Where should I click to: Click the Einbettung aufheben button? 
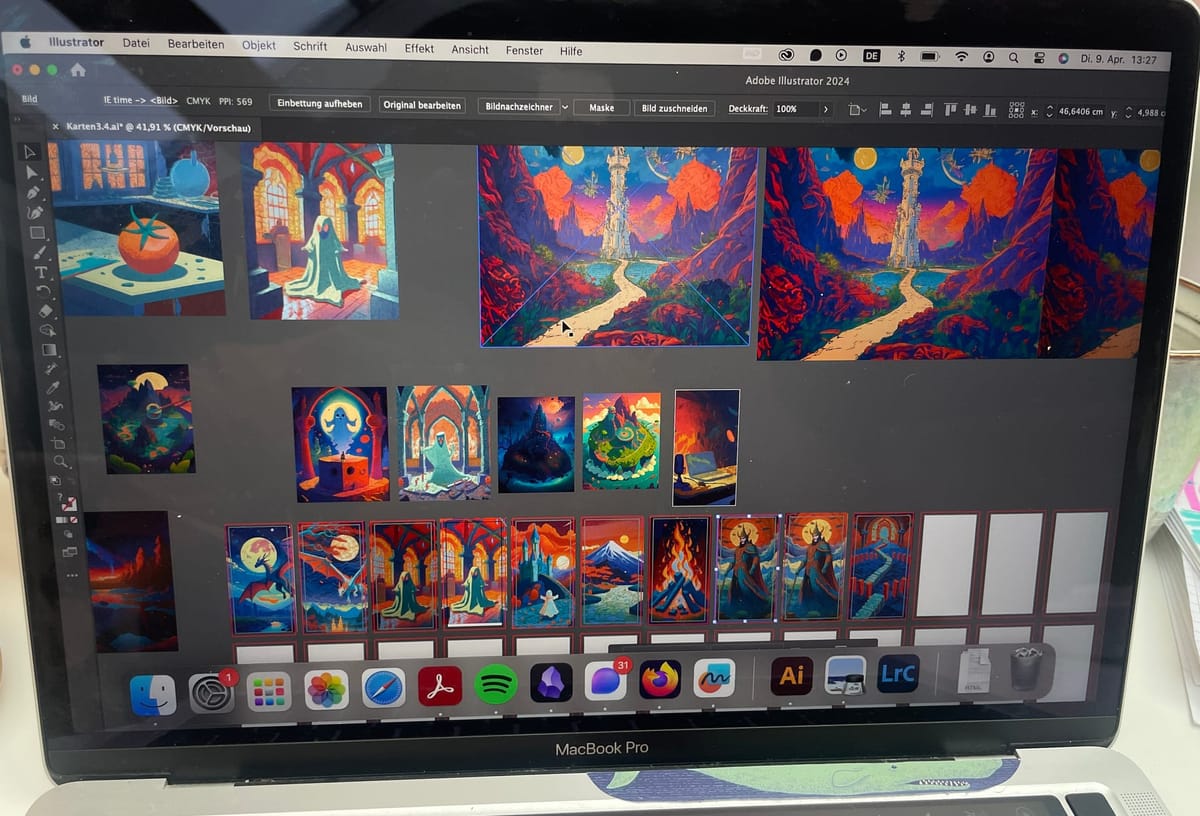coord(321,104)
